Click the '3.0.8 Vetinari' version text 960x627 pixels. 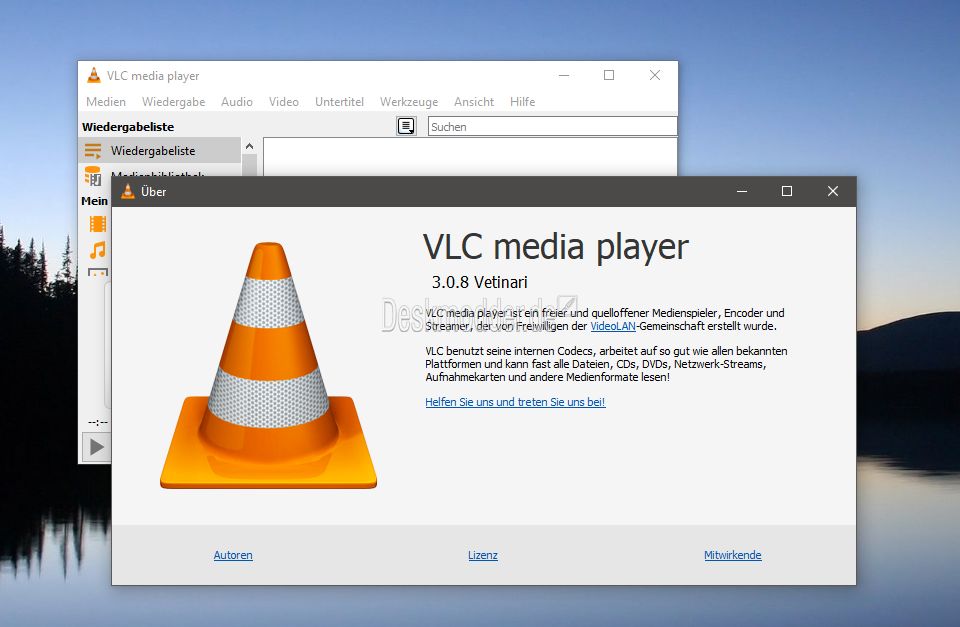click(x=479, y=282)
